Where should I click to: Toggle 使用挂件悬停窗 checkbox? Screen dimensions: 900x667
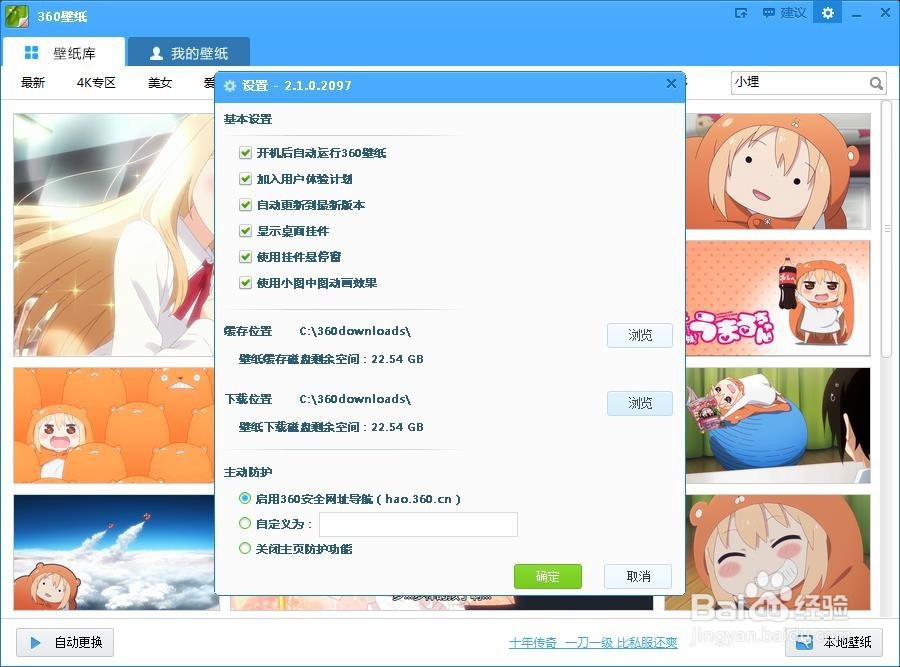[x=245, y=257]
